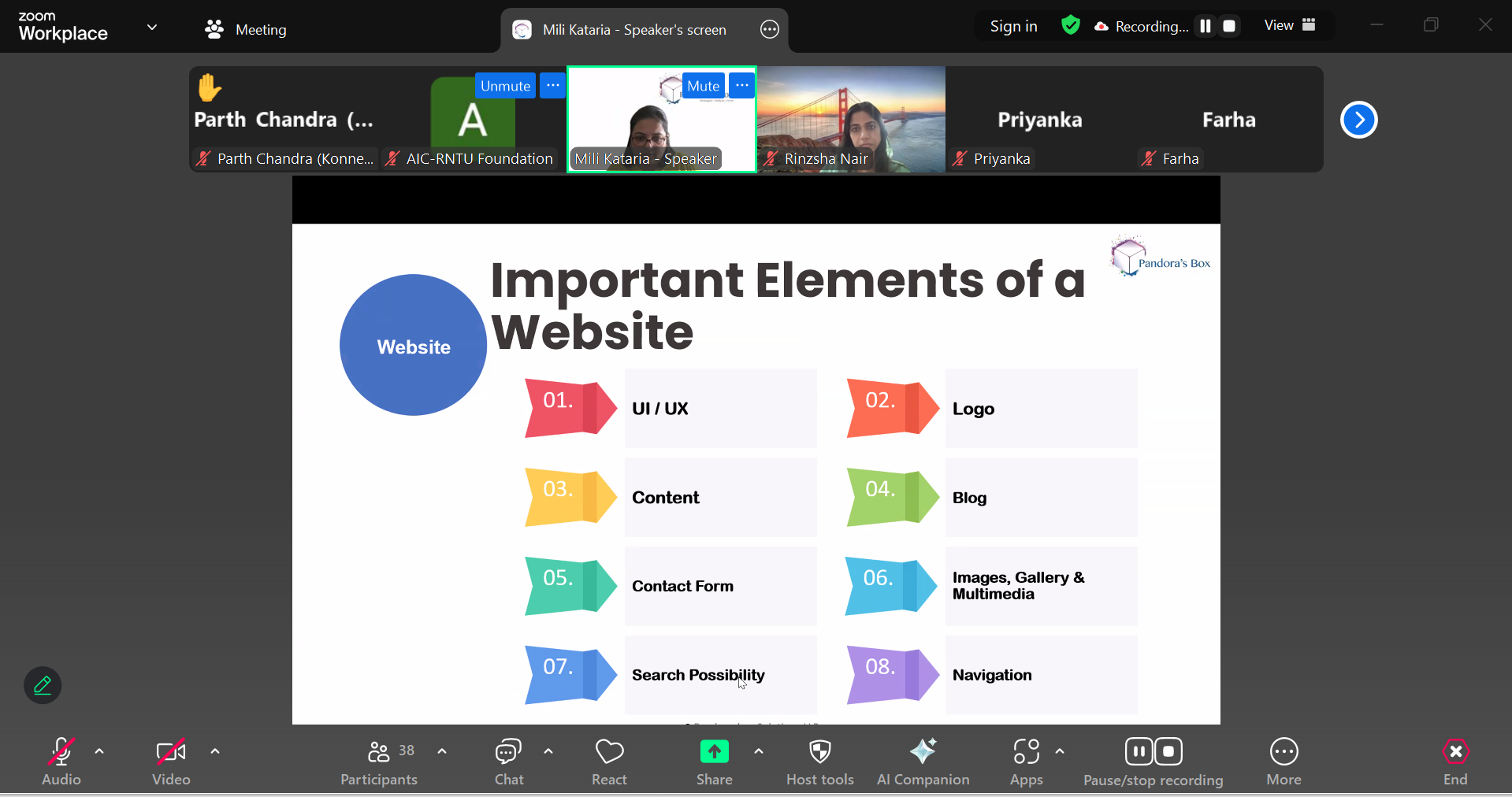Open Host tools shield icon
This screenshot has height=797, width=1512.
coord(819,753)
